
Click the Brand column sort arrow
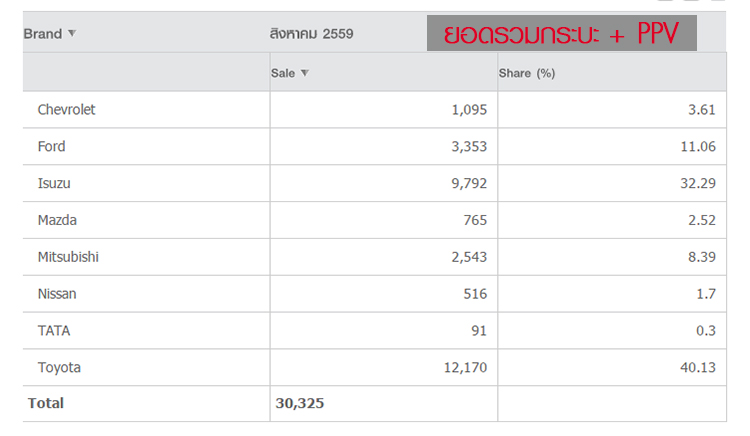(x=72, y=34)
